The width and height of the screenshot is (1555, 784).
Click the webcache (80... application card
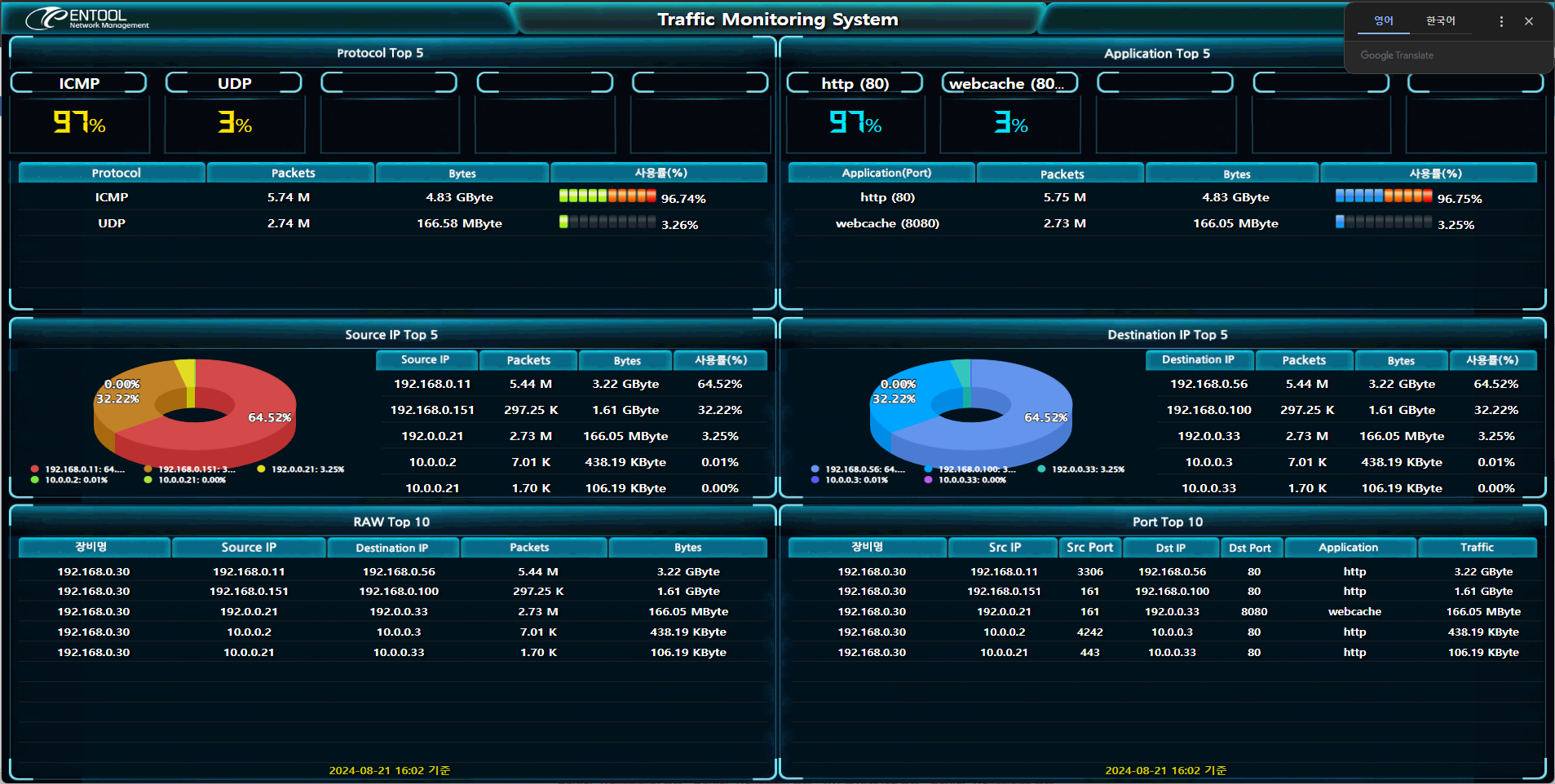[x=1009, y=112]
